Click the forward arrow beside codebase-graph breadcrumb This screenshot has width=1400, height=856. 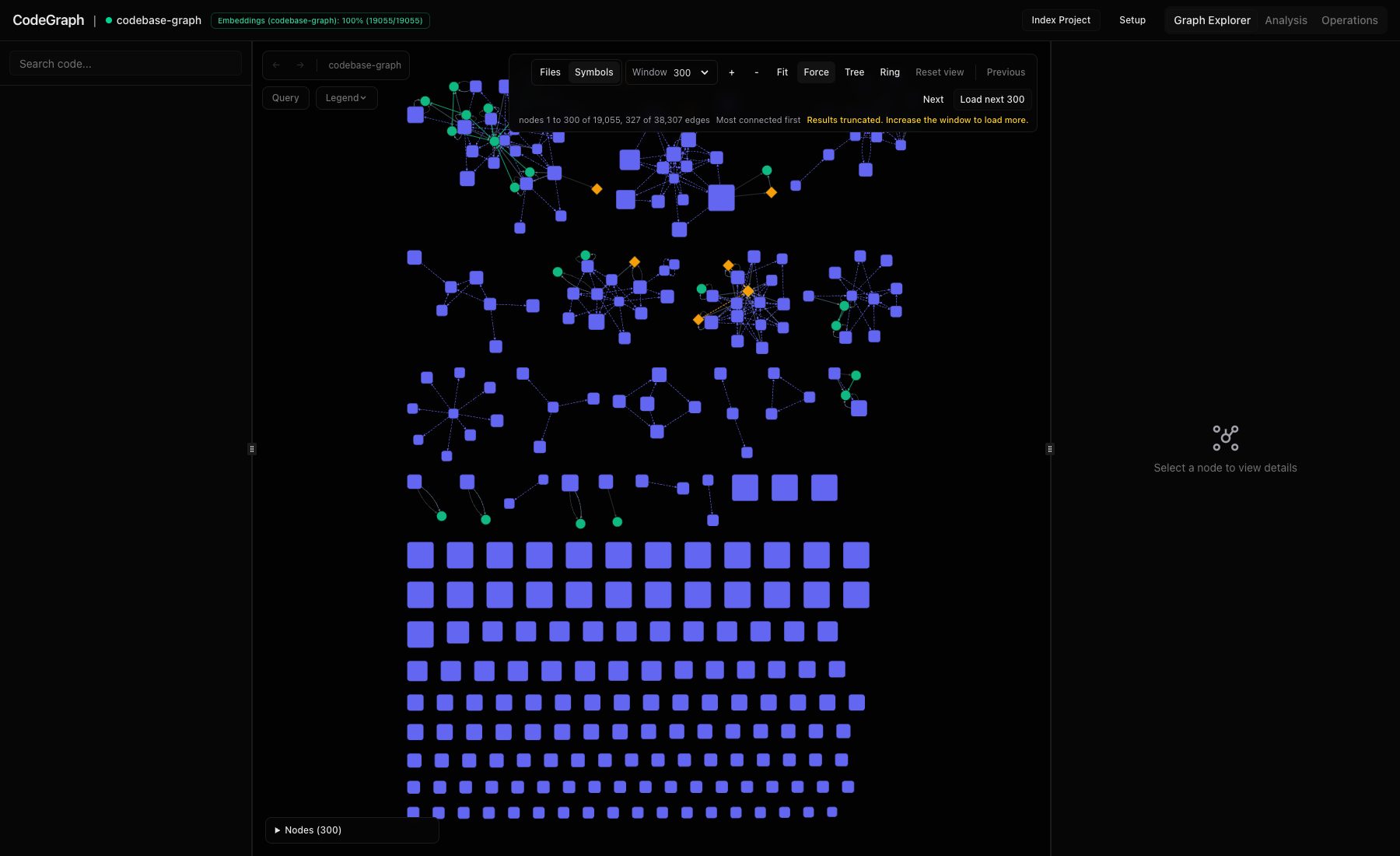click(x=300, y=65)
